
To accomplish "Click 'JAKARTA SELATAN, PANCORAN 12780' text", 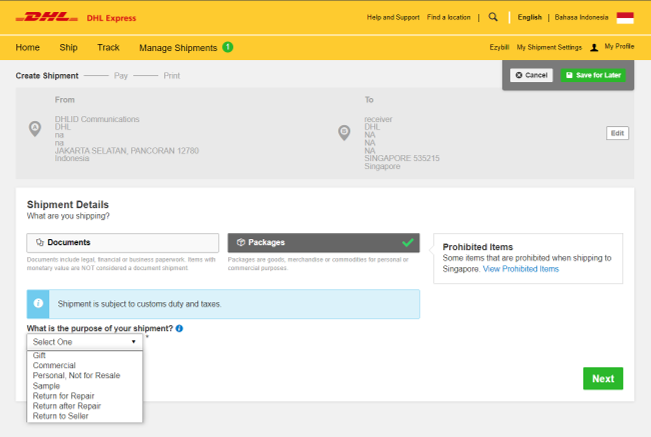I will pyautogui.click(x=127, y=151).
